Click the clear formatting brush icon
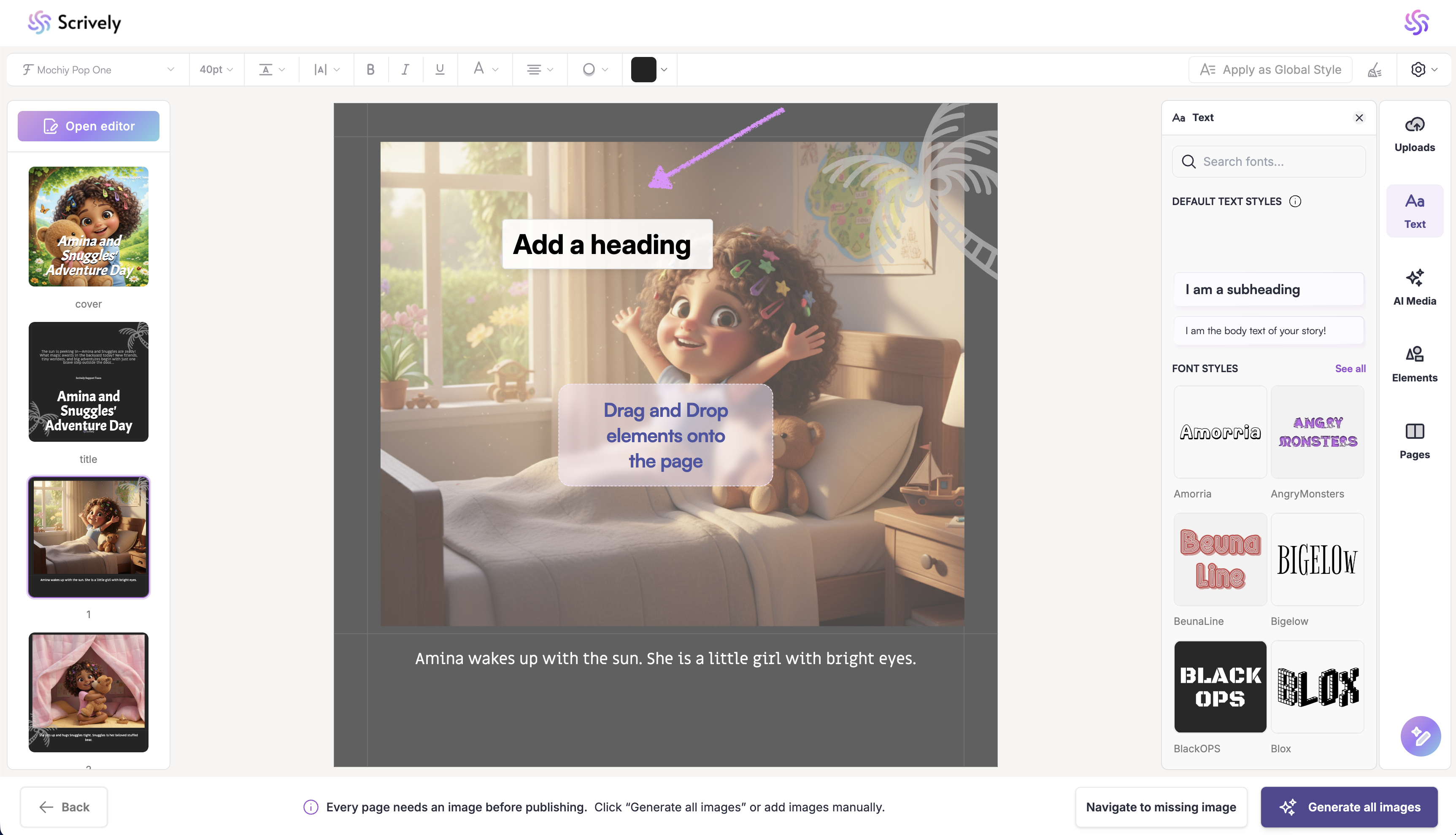 [x=1375, y=70]
